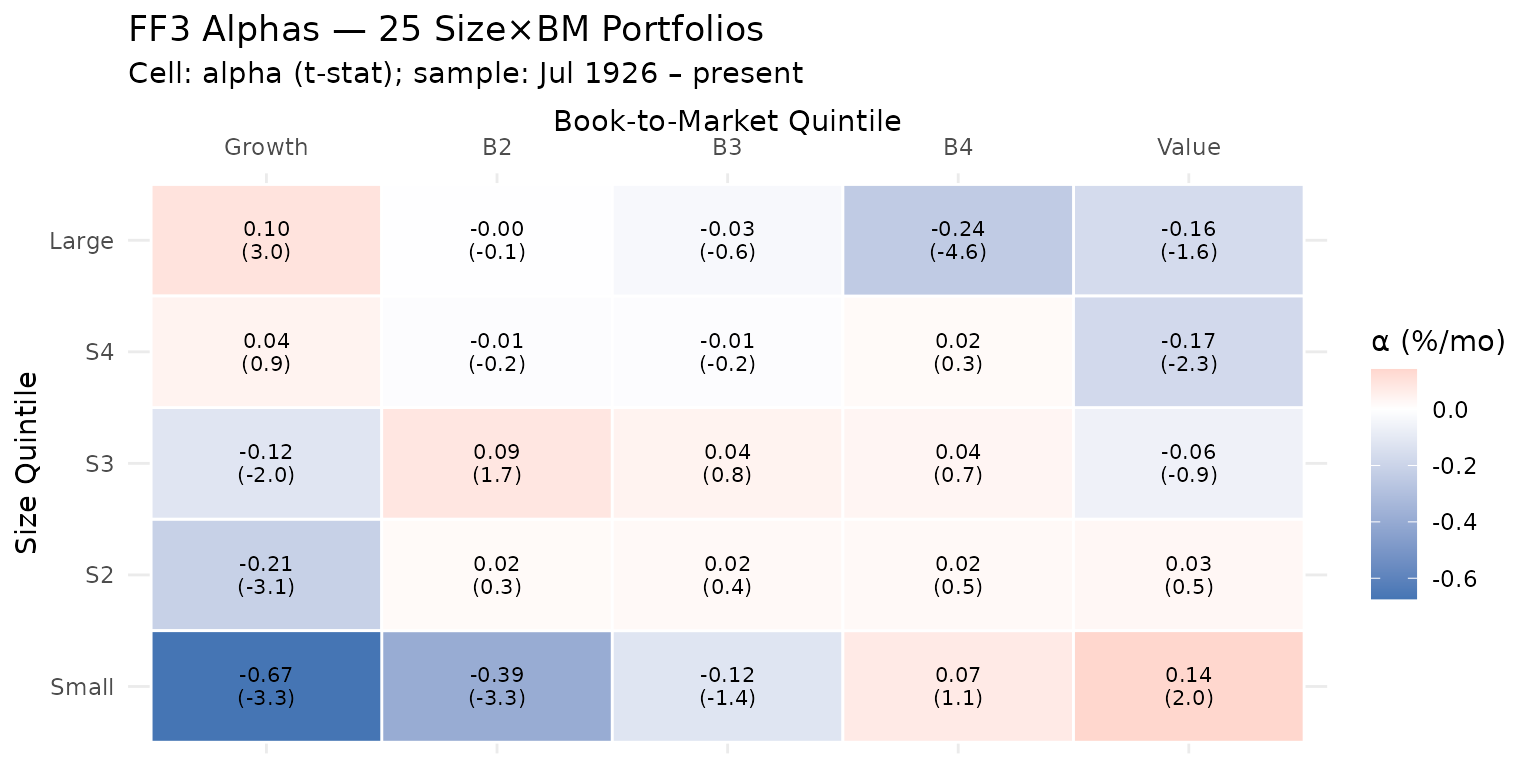This screenshot has width=1536, height=768.
Task: Select the S2 Growth cell showing -0.21
Action: 266,575
